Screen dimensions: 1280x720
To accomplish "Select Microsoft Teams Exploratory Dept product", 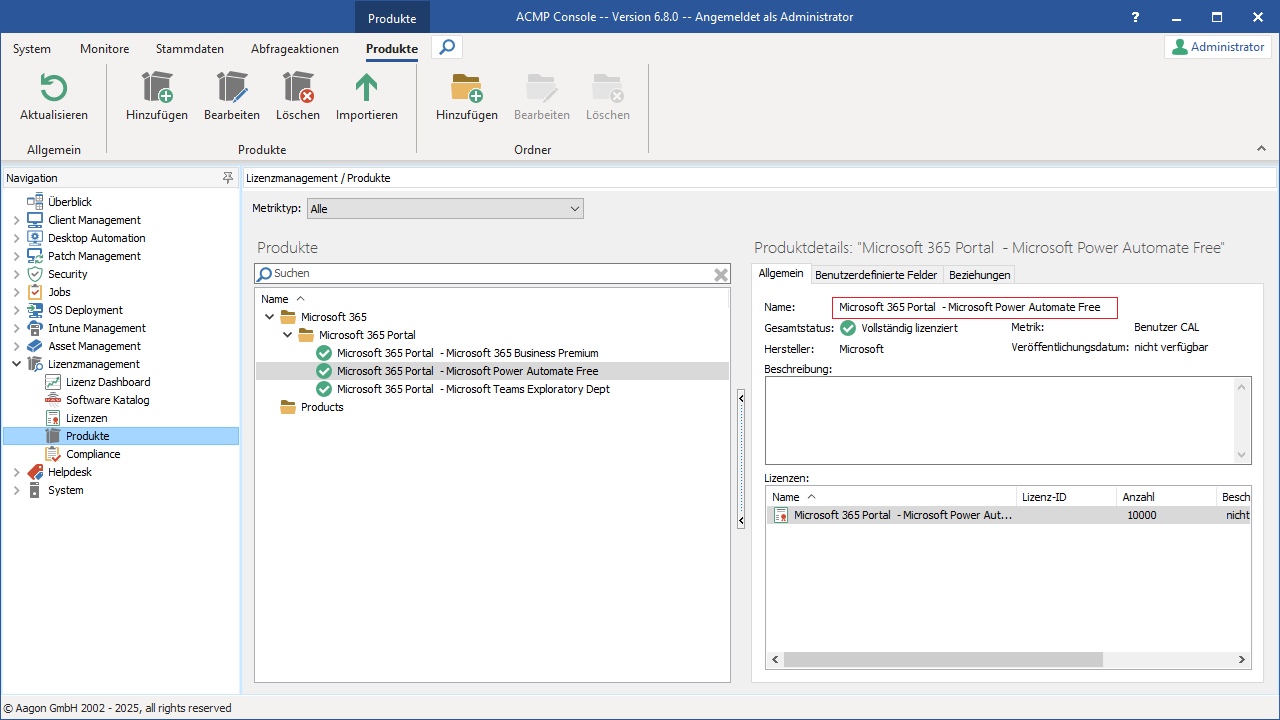I will coord(472,389).
